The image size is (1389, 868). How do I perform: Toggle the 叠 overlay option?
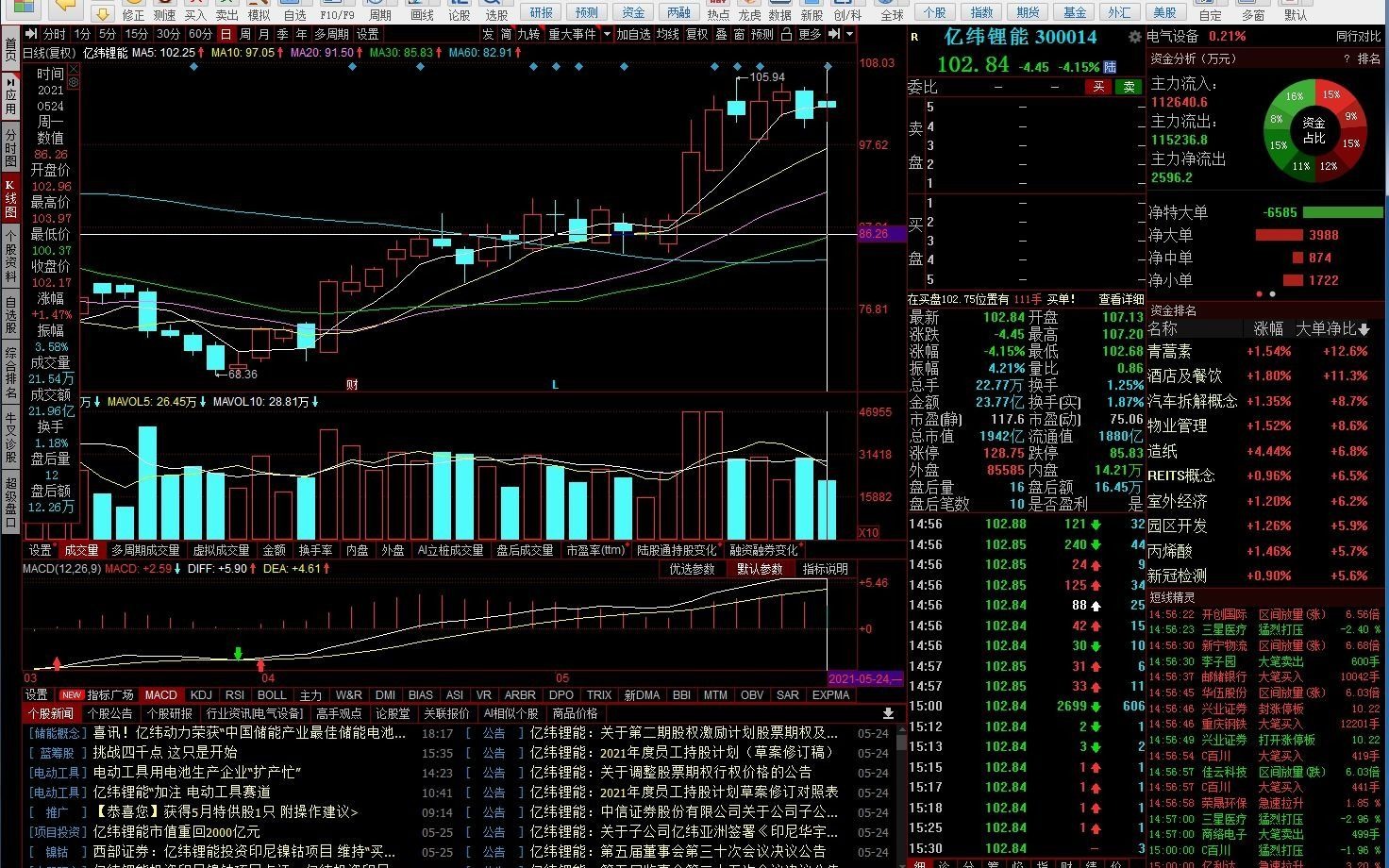tap(721, 34)
